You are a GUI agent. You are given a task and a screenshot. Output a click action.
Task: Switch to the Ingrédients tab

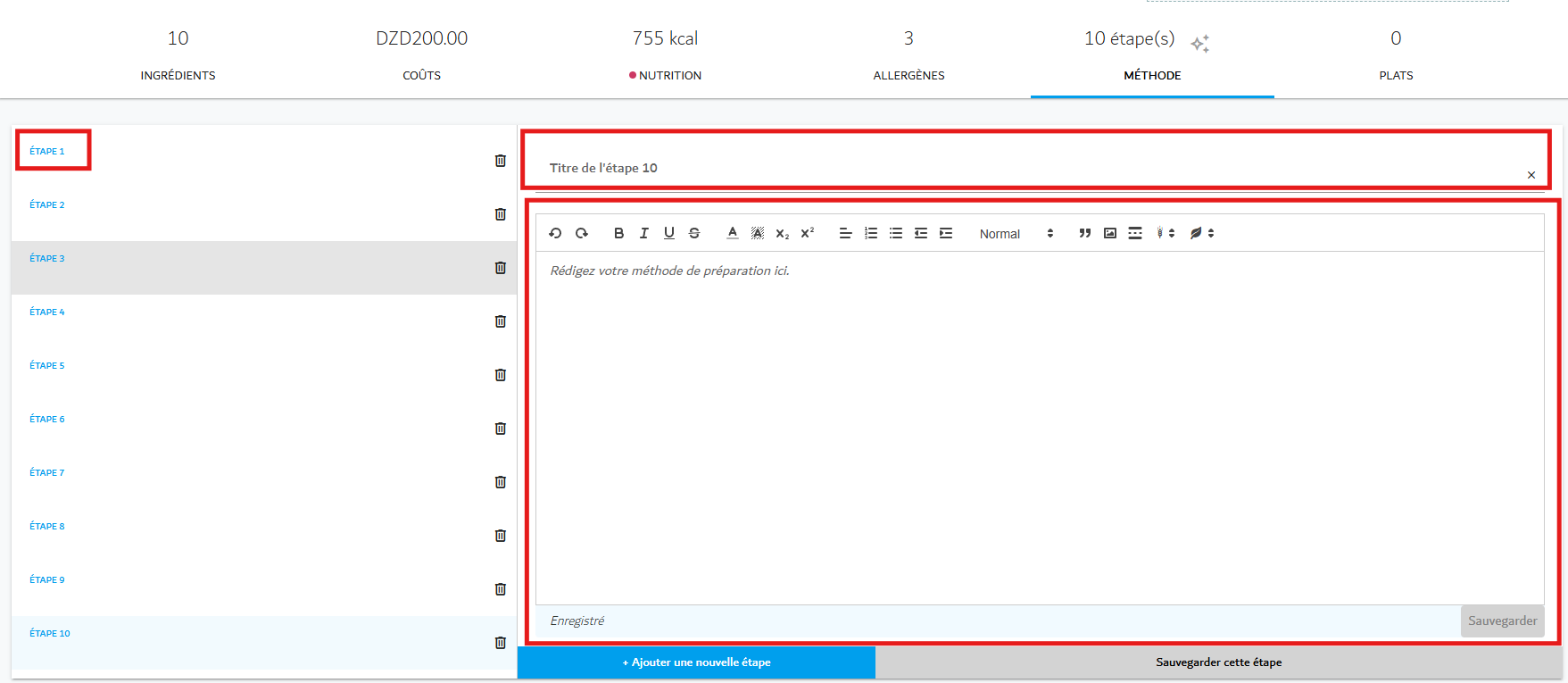[178, 54]
